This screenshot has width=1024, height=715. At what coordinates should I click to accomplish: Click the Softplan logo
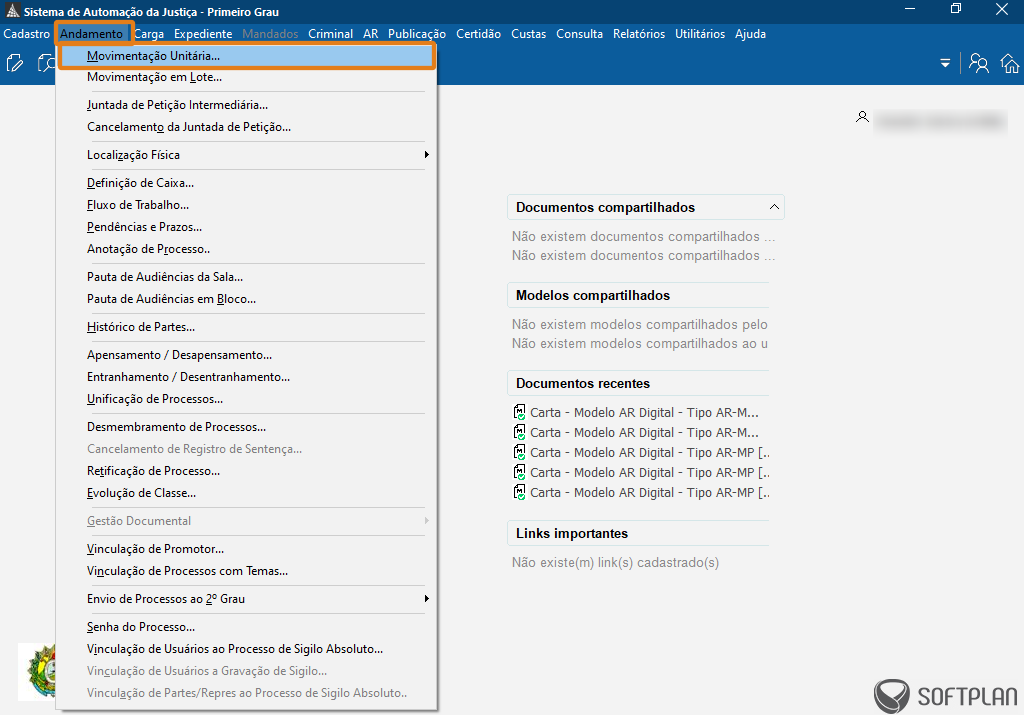coord(946,696)
